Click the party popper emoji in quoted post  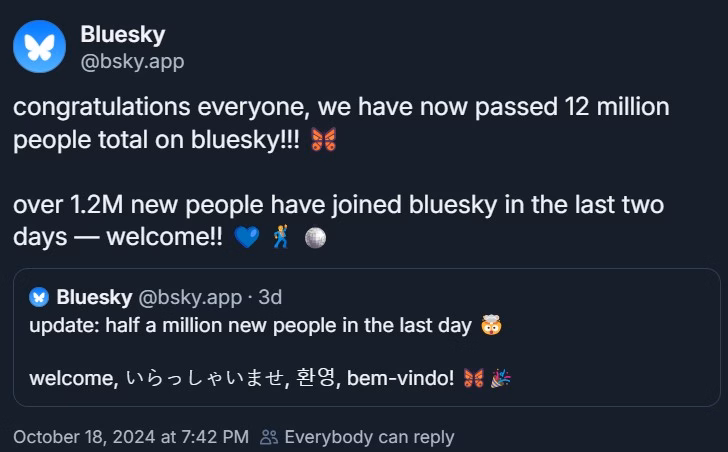pos(501,378)
